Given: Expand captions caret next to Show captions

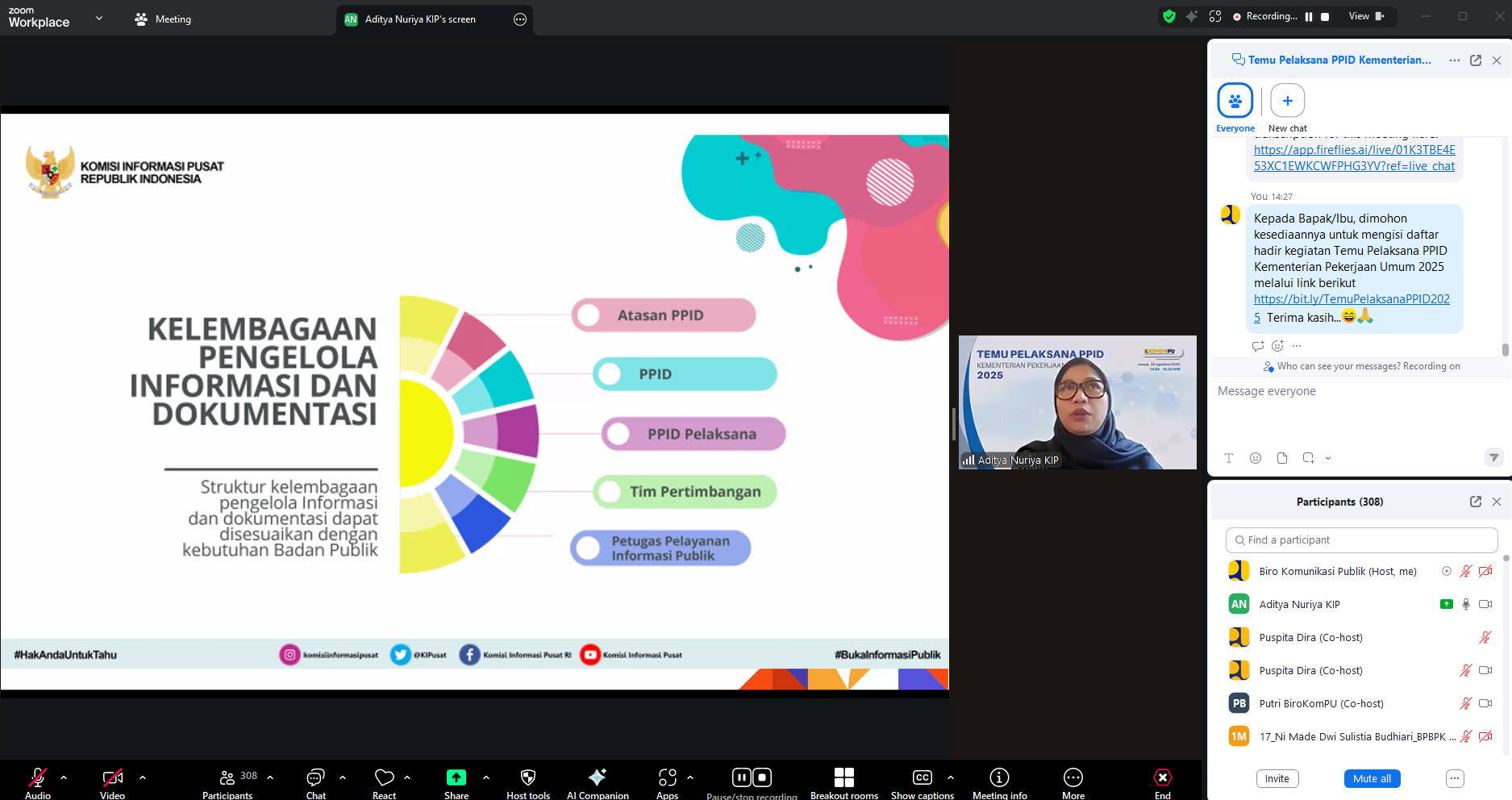Looking at the screenshot, I should coord(951,777).
